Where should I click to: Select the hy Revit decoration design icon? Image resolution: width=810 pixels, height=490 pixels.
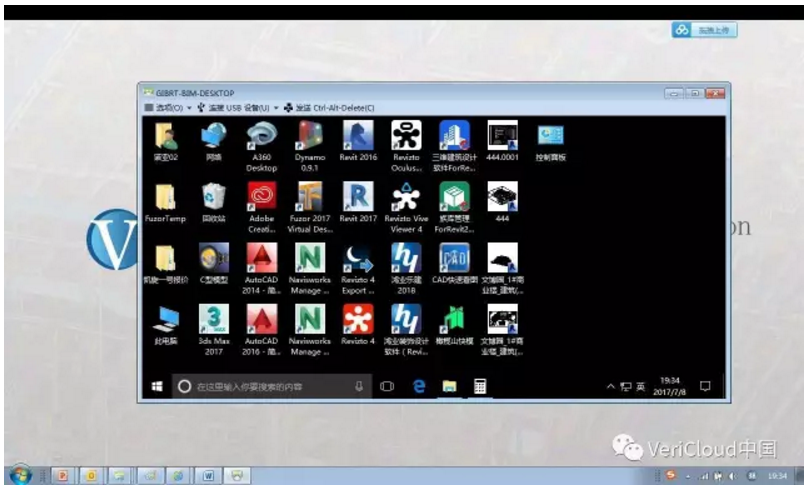tap(406, 330)
